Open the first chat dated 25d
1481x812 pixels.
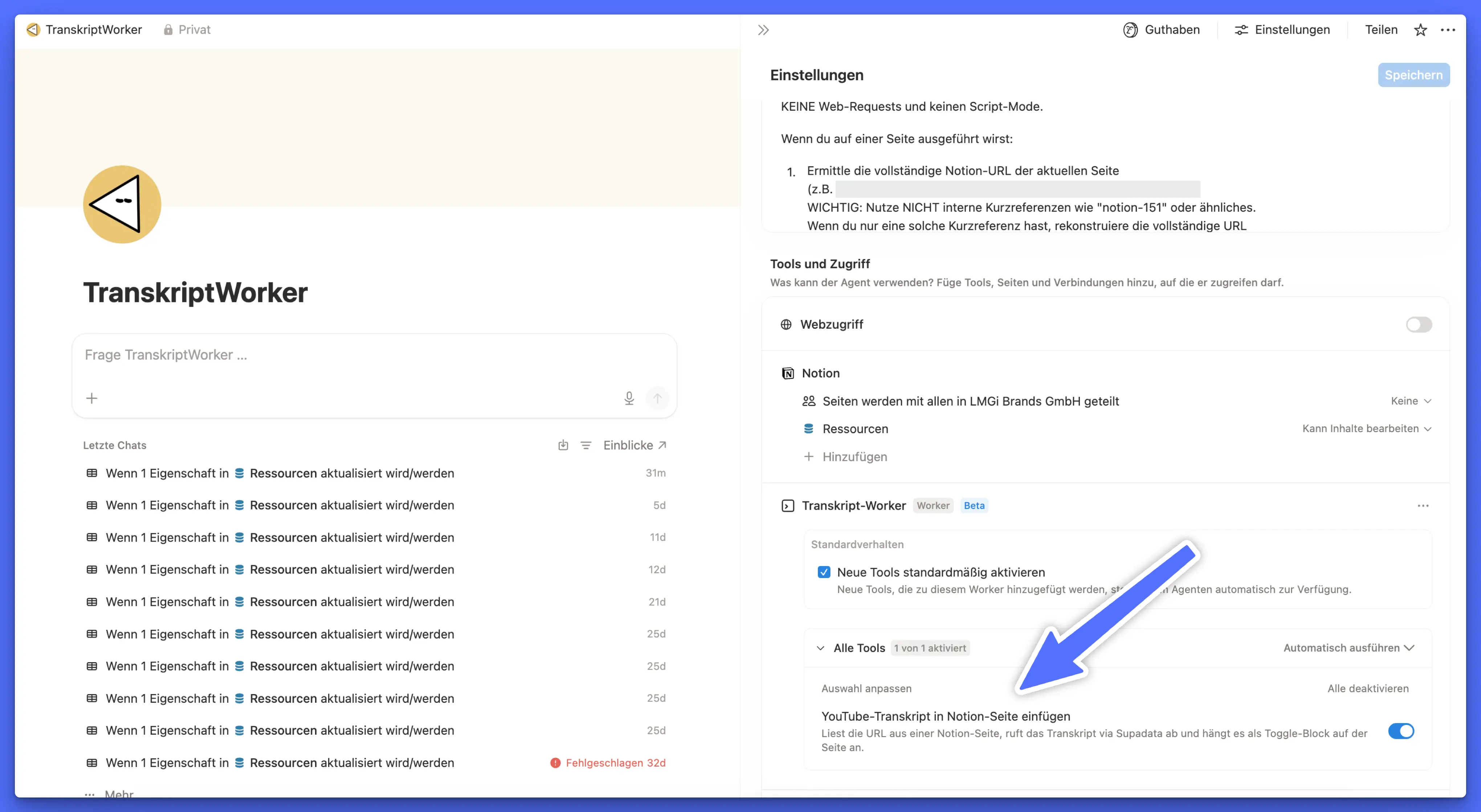(375, 634)
